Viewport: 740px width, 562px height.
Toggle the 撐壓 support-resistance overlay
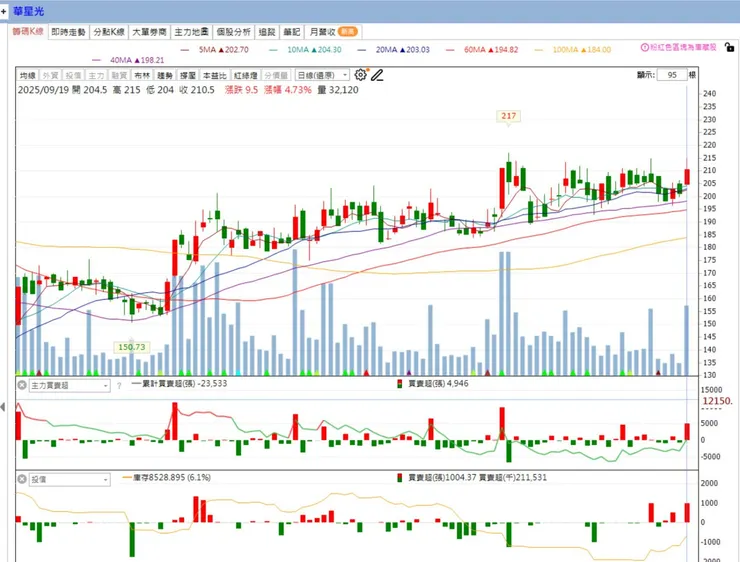187,75
